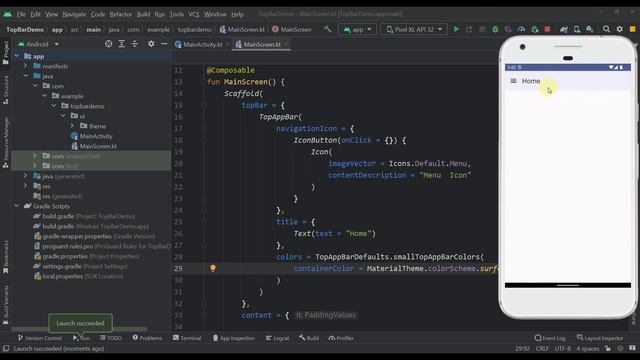Expand the manifests folder
The width and height of the screenshot is (640, 360).
pos(25,66)
